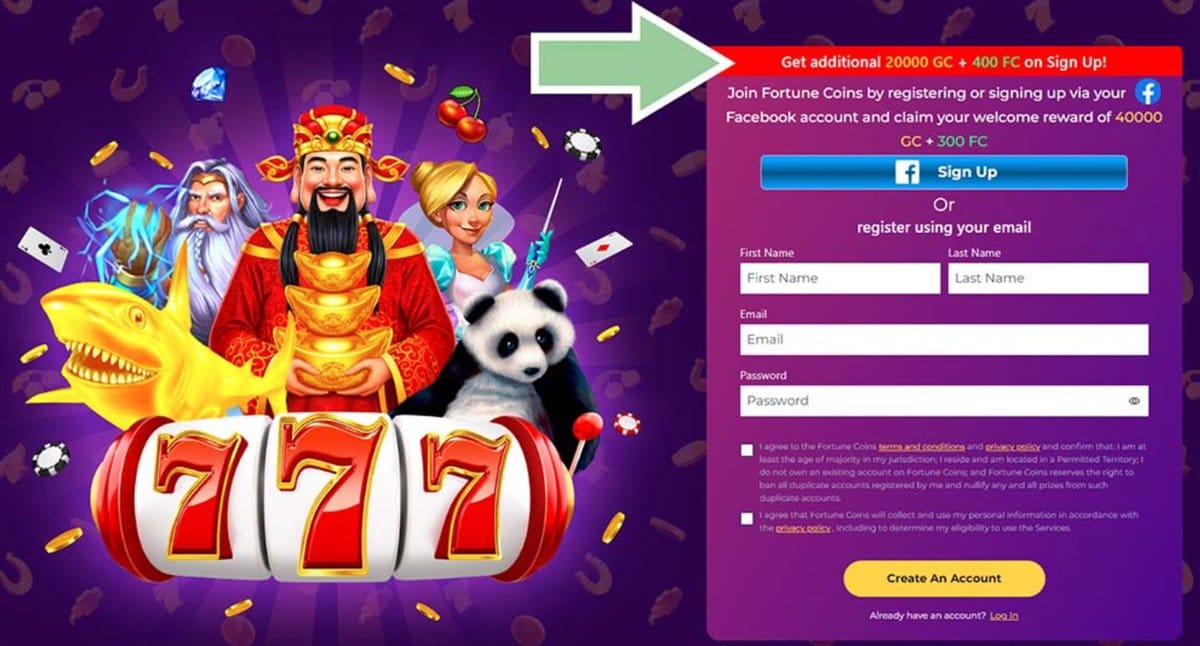Open privacy policy link in second agreement

point(804,528)
